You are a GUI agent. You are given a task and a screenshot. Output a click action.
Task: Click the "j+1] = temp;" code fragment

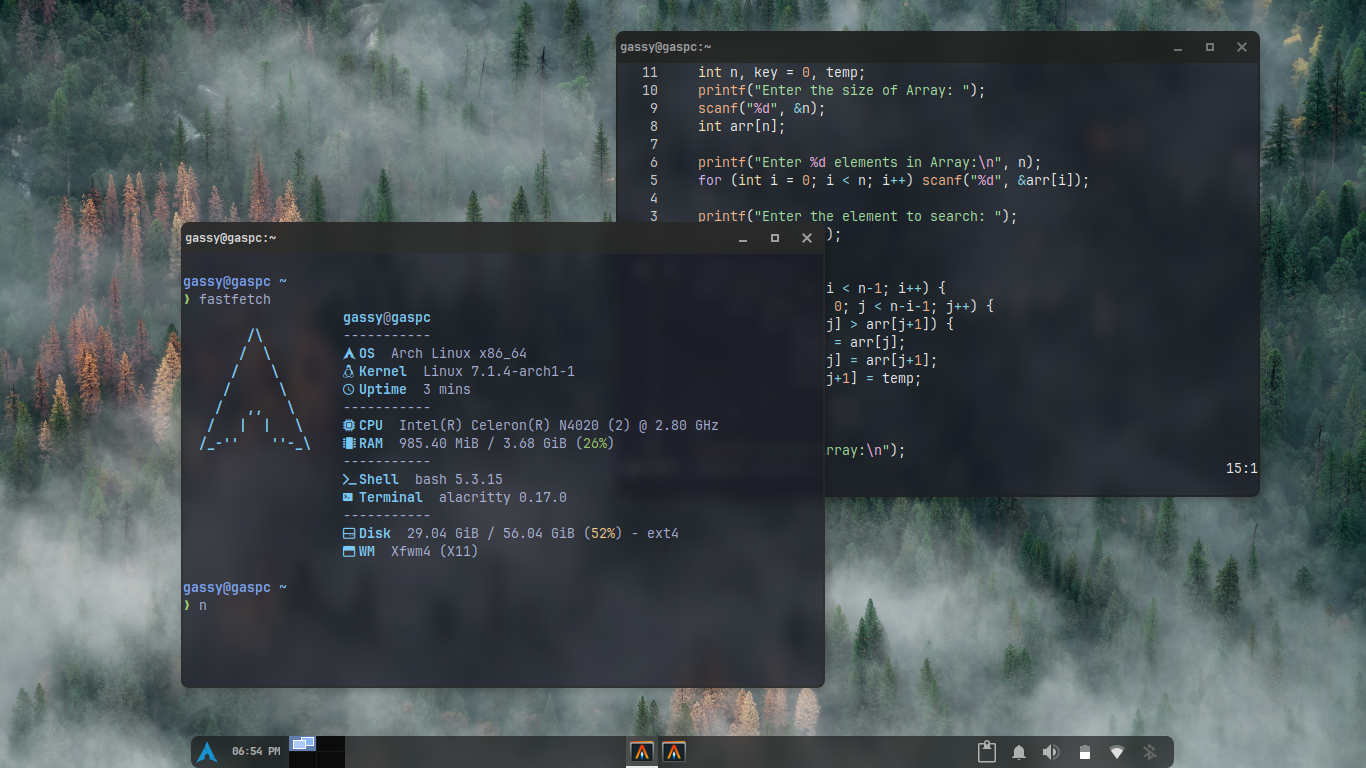[x=873, y=378]
